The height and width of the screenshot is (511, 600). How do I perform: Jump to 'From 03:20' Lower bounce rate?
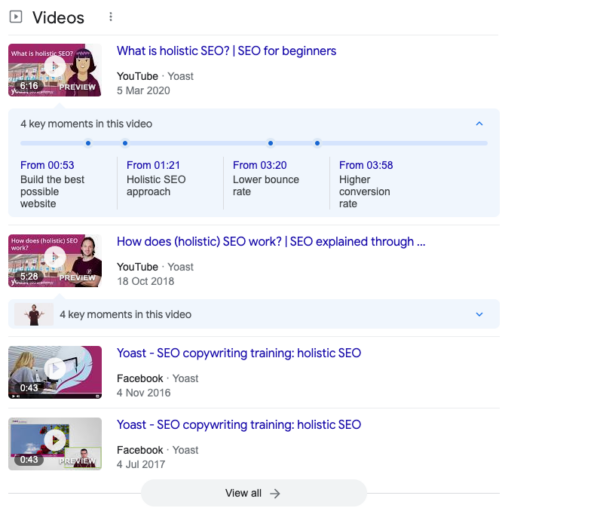click(x=259, y=165)
